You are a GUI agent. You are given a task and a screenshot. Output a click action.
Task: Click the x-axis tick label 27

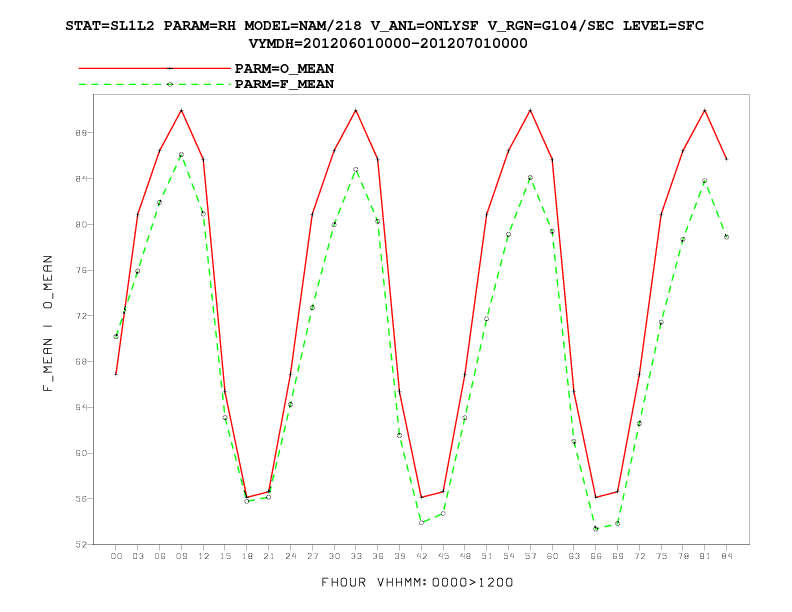click(312, 556)
